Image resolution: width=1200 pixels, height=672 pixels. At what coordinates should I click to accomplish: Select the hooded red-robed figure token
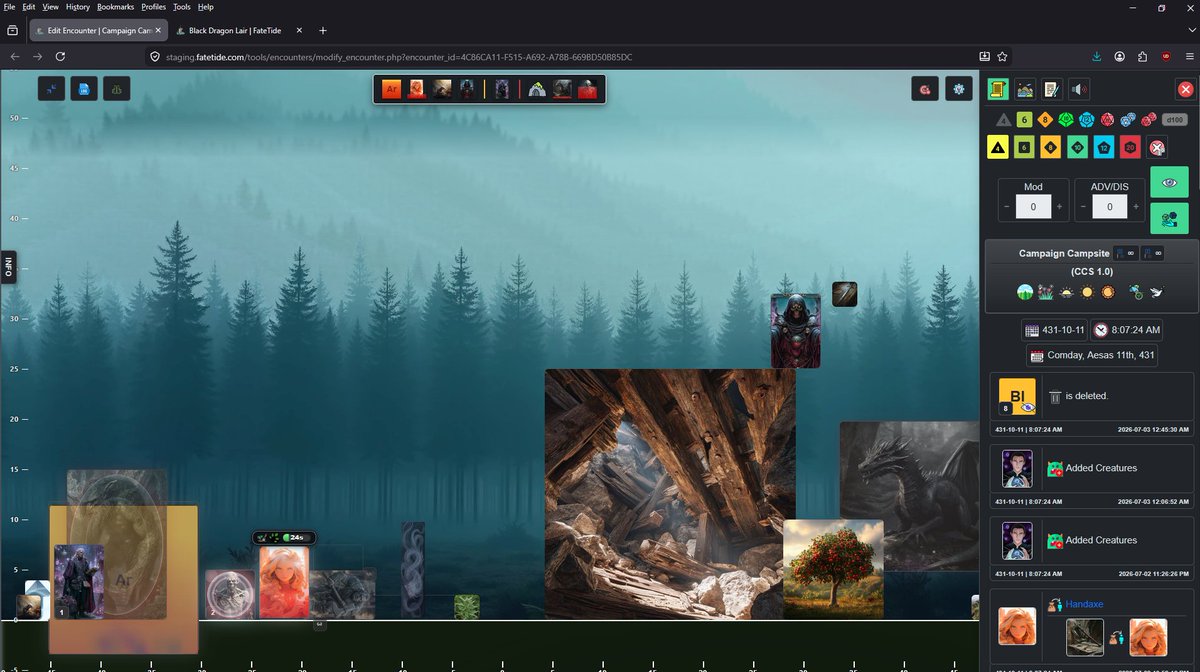(795, 330)
